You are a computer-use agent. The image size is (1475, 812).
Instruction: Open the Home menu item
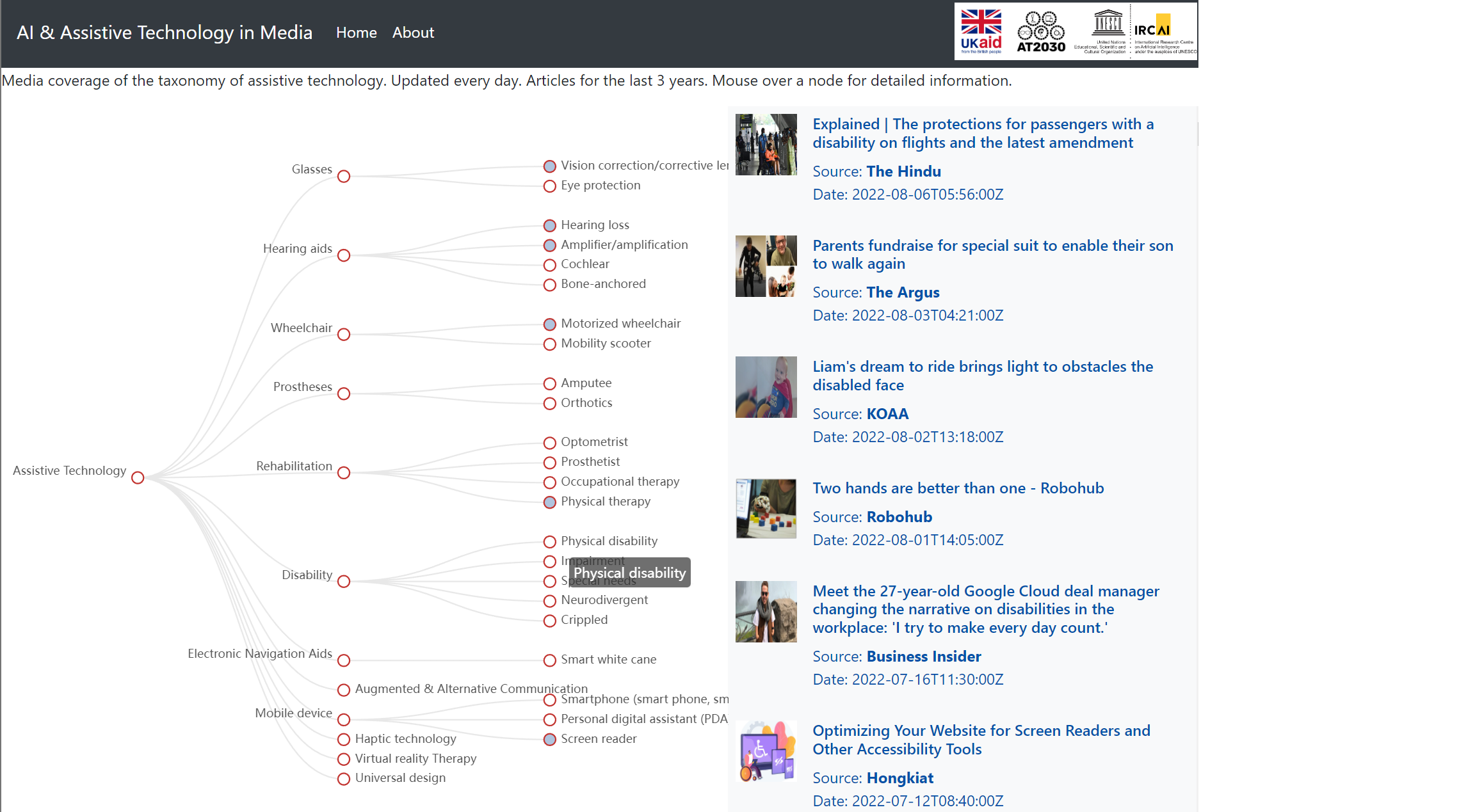coord(356,33)
